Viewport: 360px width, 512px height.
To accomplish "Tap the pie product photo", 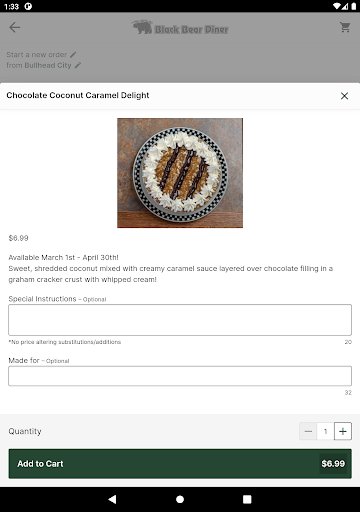I will pos(180,173).
